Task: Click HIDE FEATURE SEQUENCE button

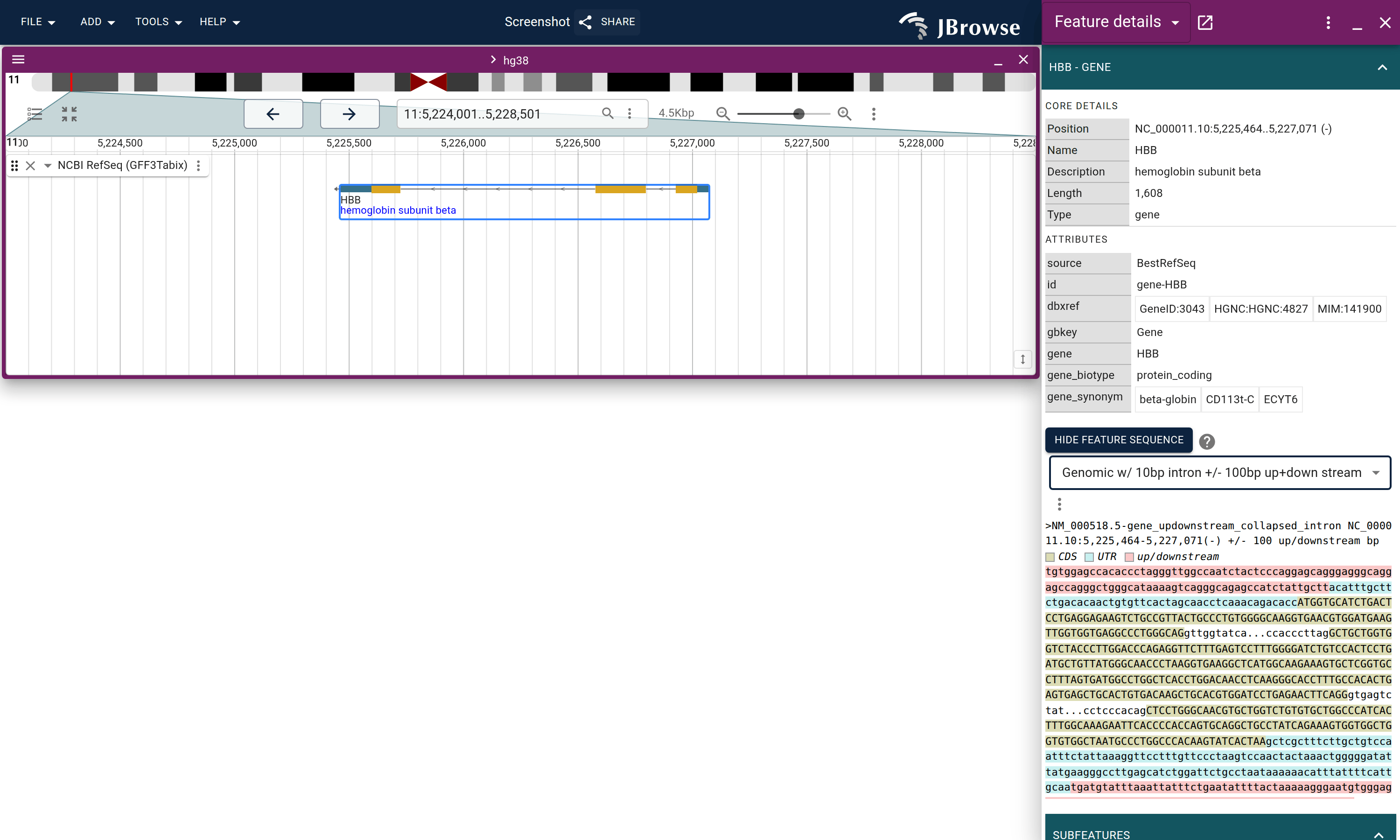Action: coord(1119,440)
